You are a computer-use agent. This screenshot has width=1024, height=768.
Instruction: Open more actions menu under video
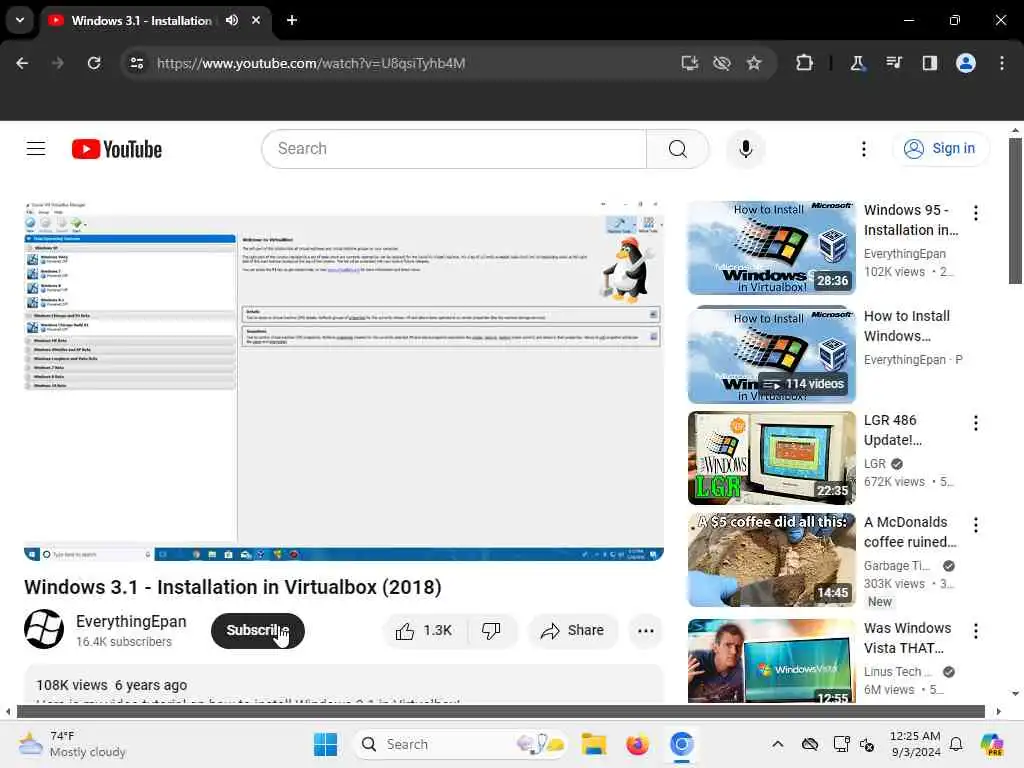(x=645, y=631)
